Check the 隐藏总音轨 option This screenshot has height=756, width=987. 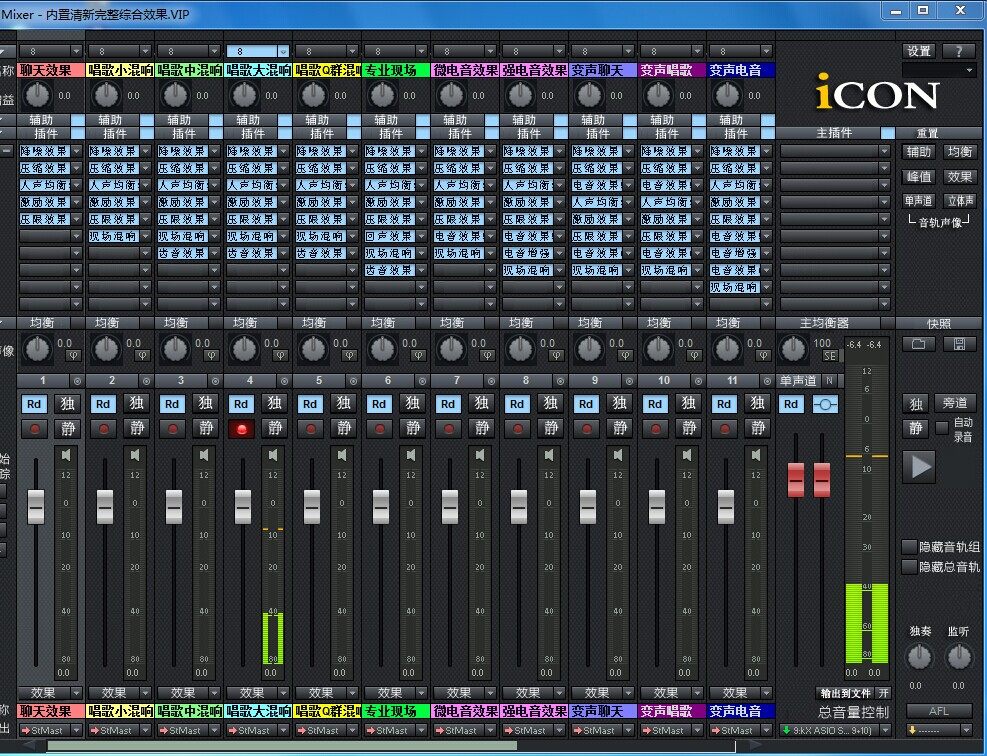[909, 567]
